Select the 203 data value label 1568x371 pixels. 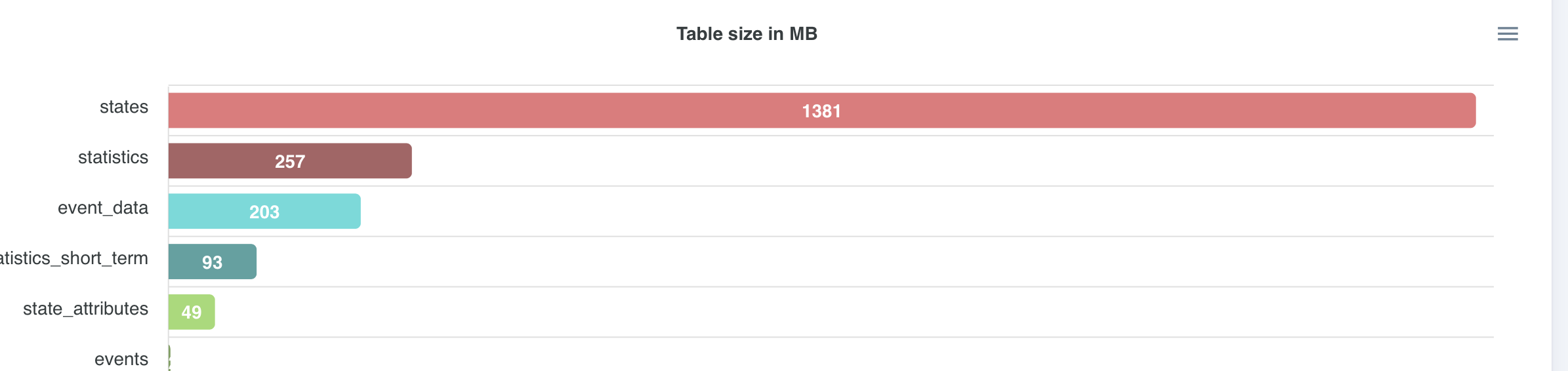click(x=264, y=212)
